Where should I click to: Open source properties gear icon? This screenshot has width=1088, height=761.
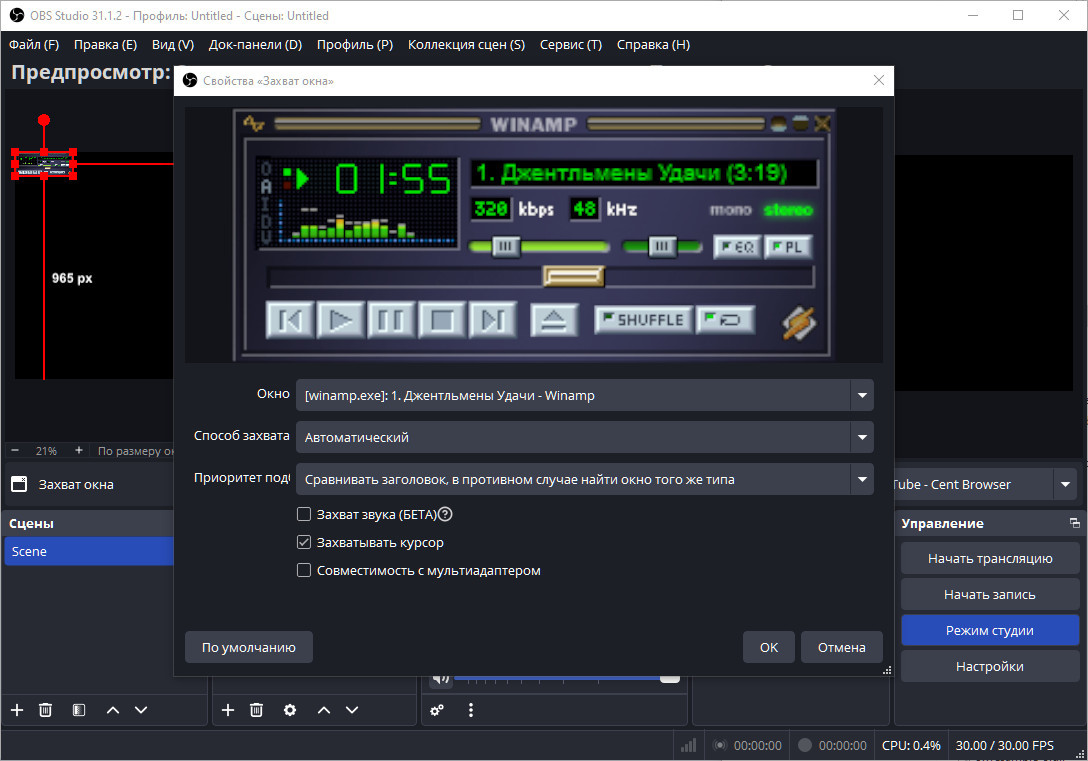pyautogui.click(x=290, y=710)
